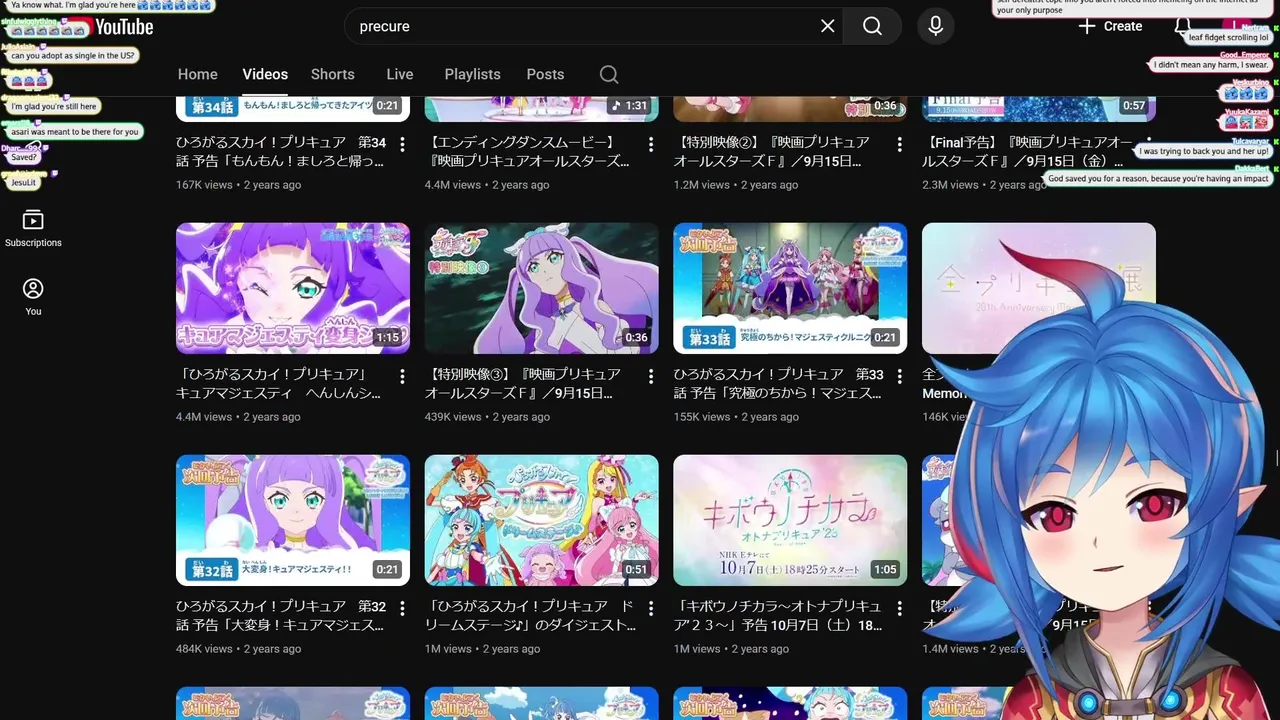Open the title ひろがるスカイ！プリキュア 第34話 予告

[281, 152]
